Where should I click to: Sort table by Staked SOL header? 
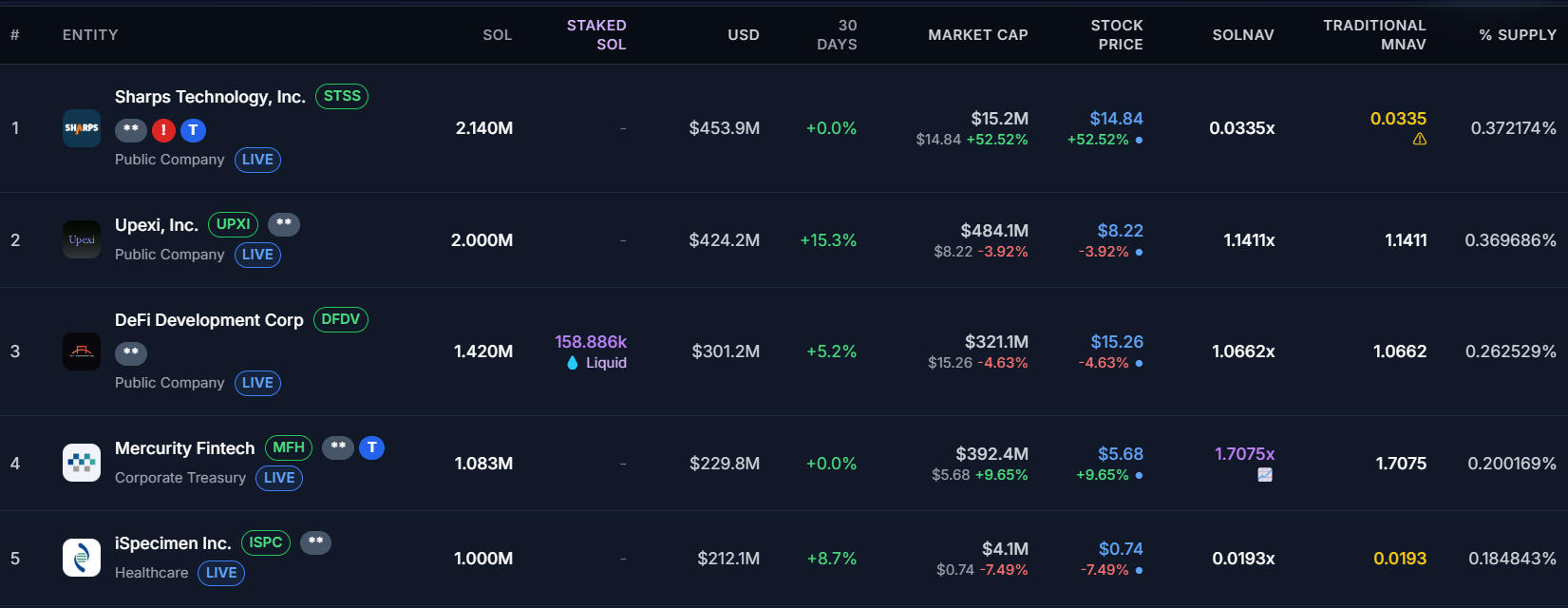596,35
